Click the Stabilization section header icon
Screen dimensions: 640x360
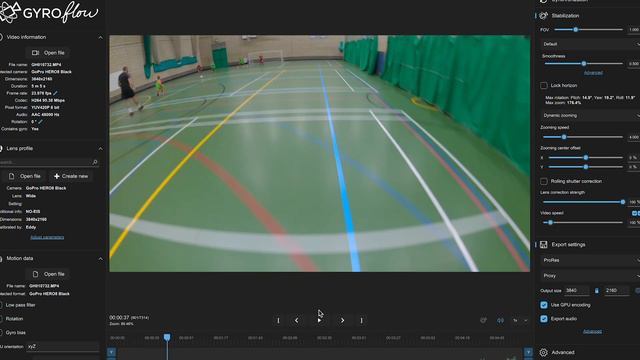pos(543,16)
